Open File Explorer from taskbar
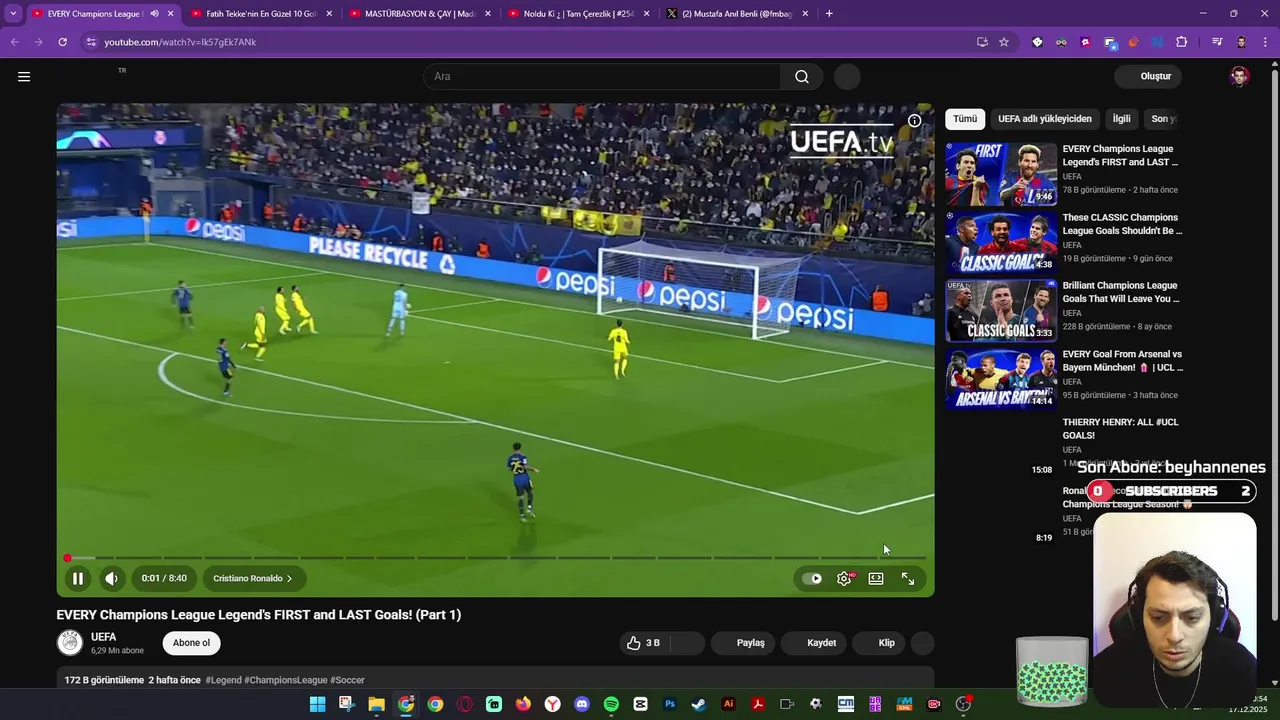1280x720 pixels. point(376,704)
